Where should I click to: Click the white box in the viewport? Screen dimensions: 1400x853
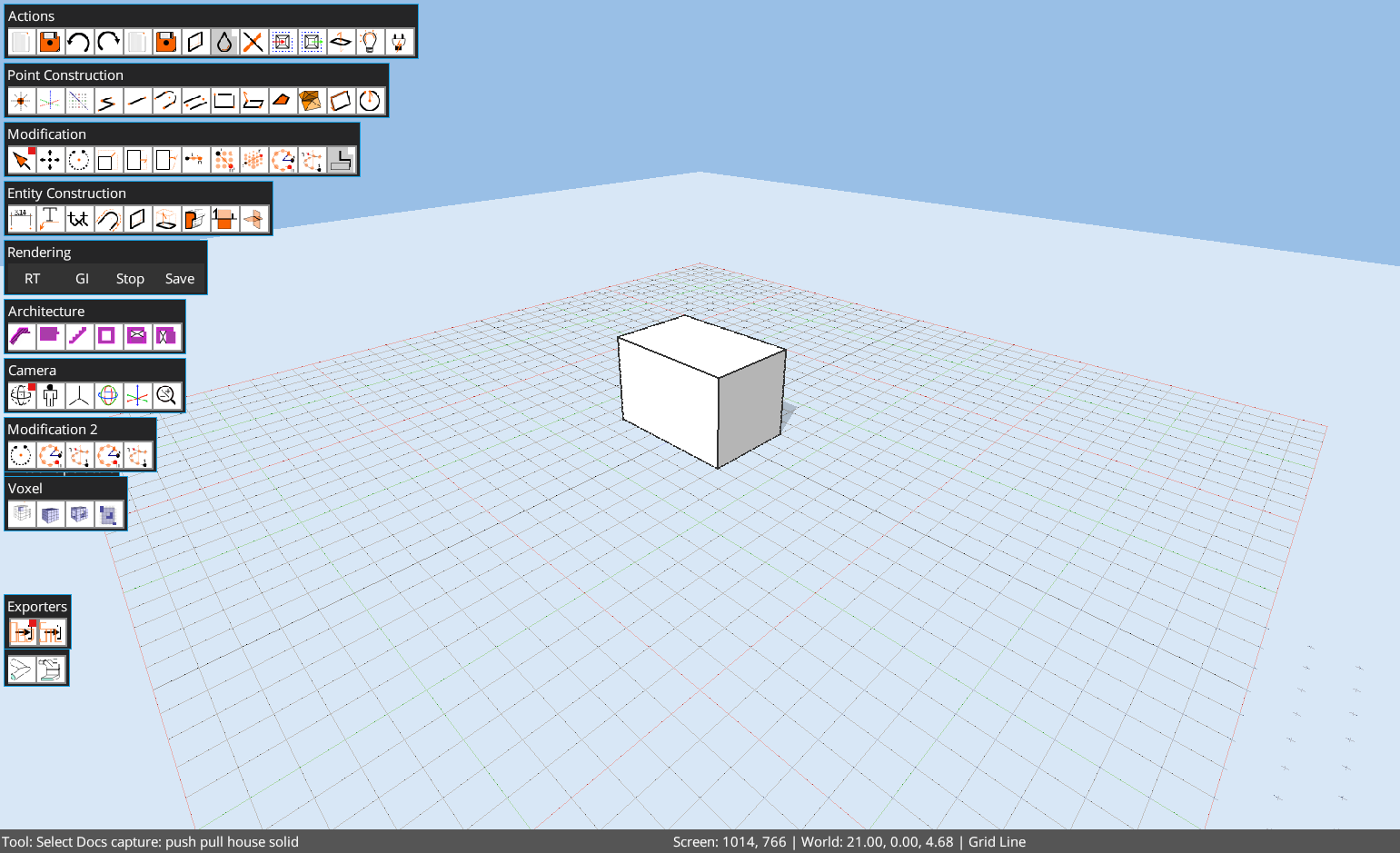coord(700,391)
